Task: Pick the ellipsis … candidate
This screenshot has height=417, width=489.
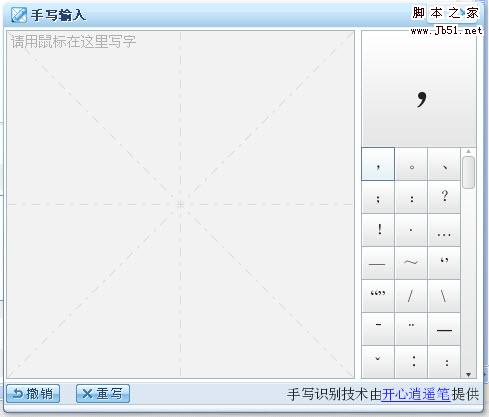Action: [x=444, y=230]
